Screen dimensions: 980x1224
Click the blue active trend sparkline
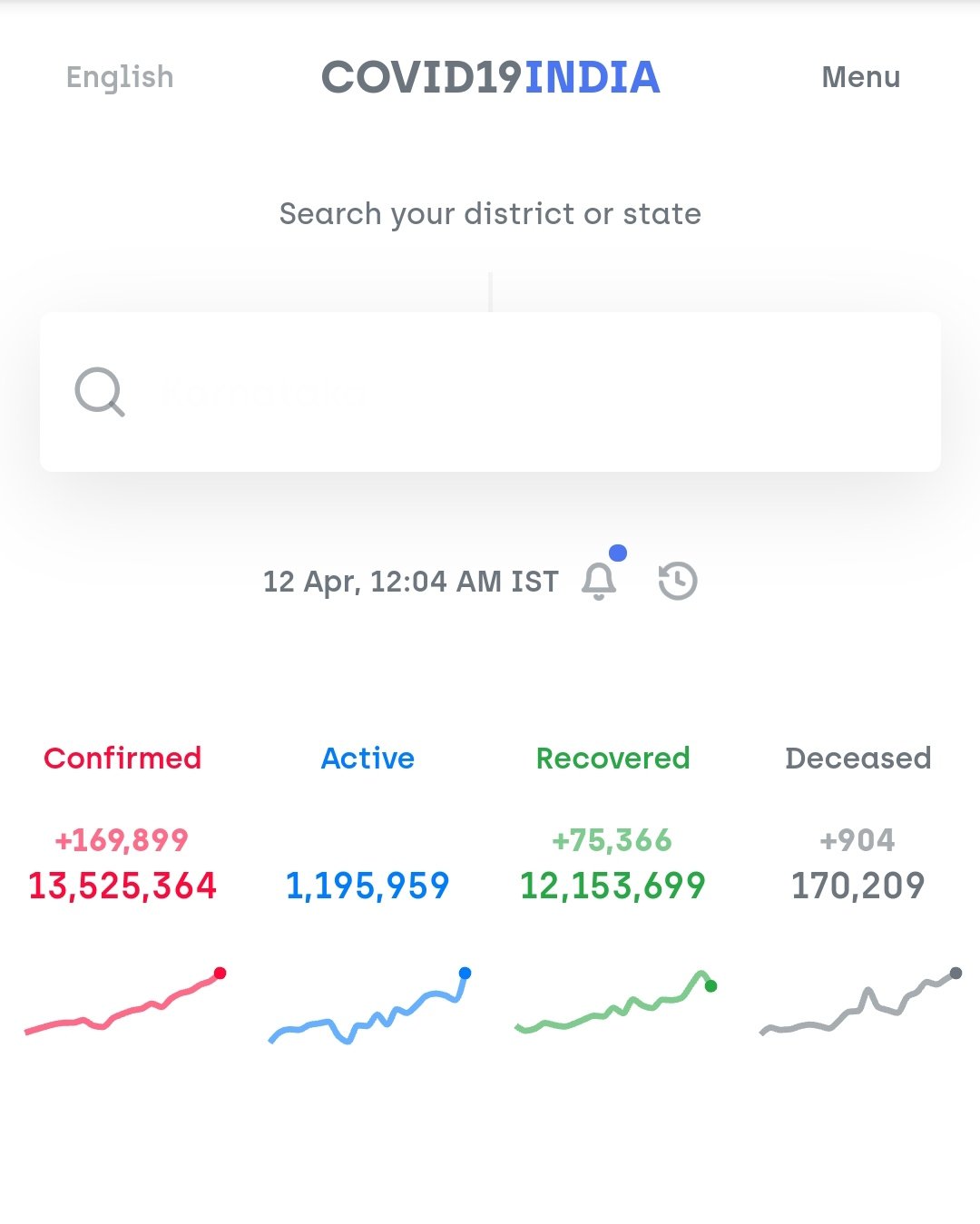point(370,1005)
